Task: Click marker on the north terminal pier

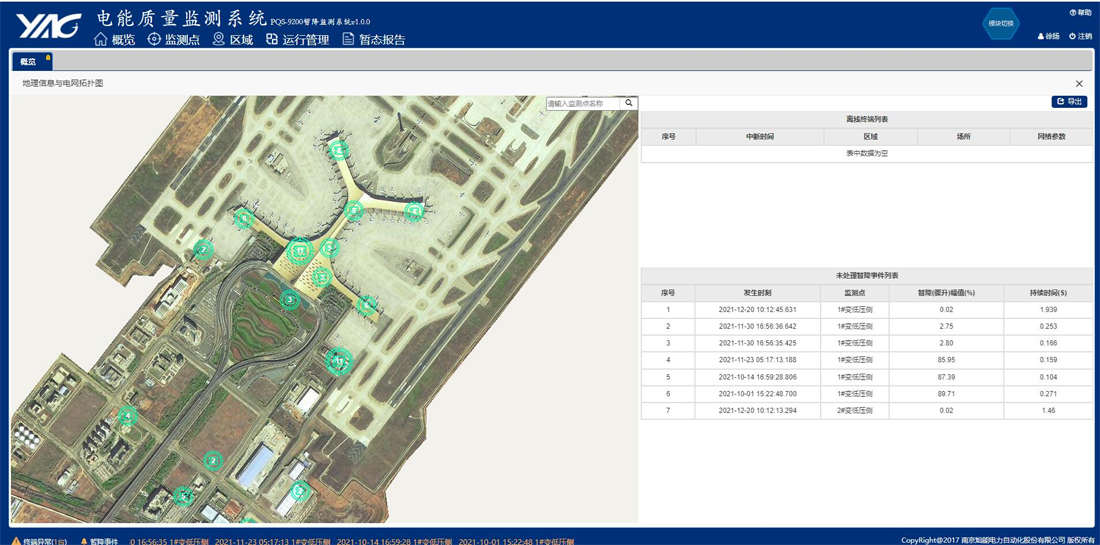Action: tap(340, 149)
